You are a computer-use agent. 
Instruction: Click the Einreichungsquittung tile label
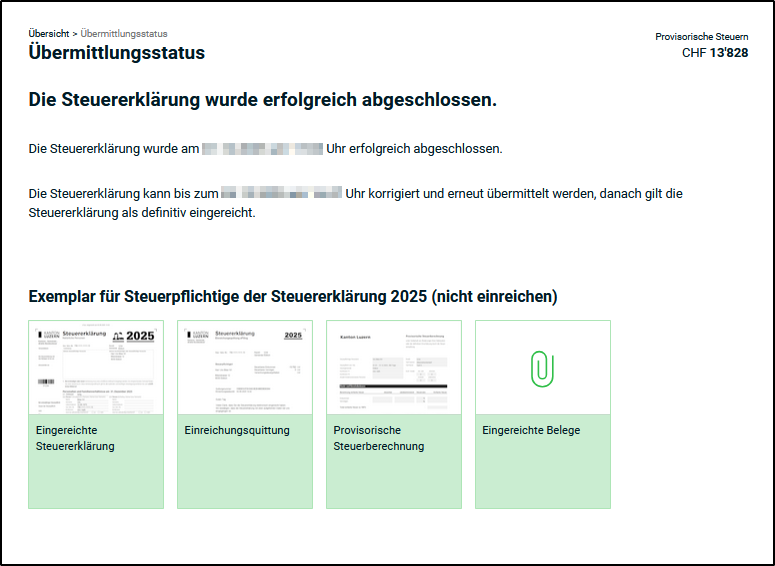pyautogui.click(x=237, y=430)
